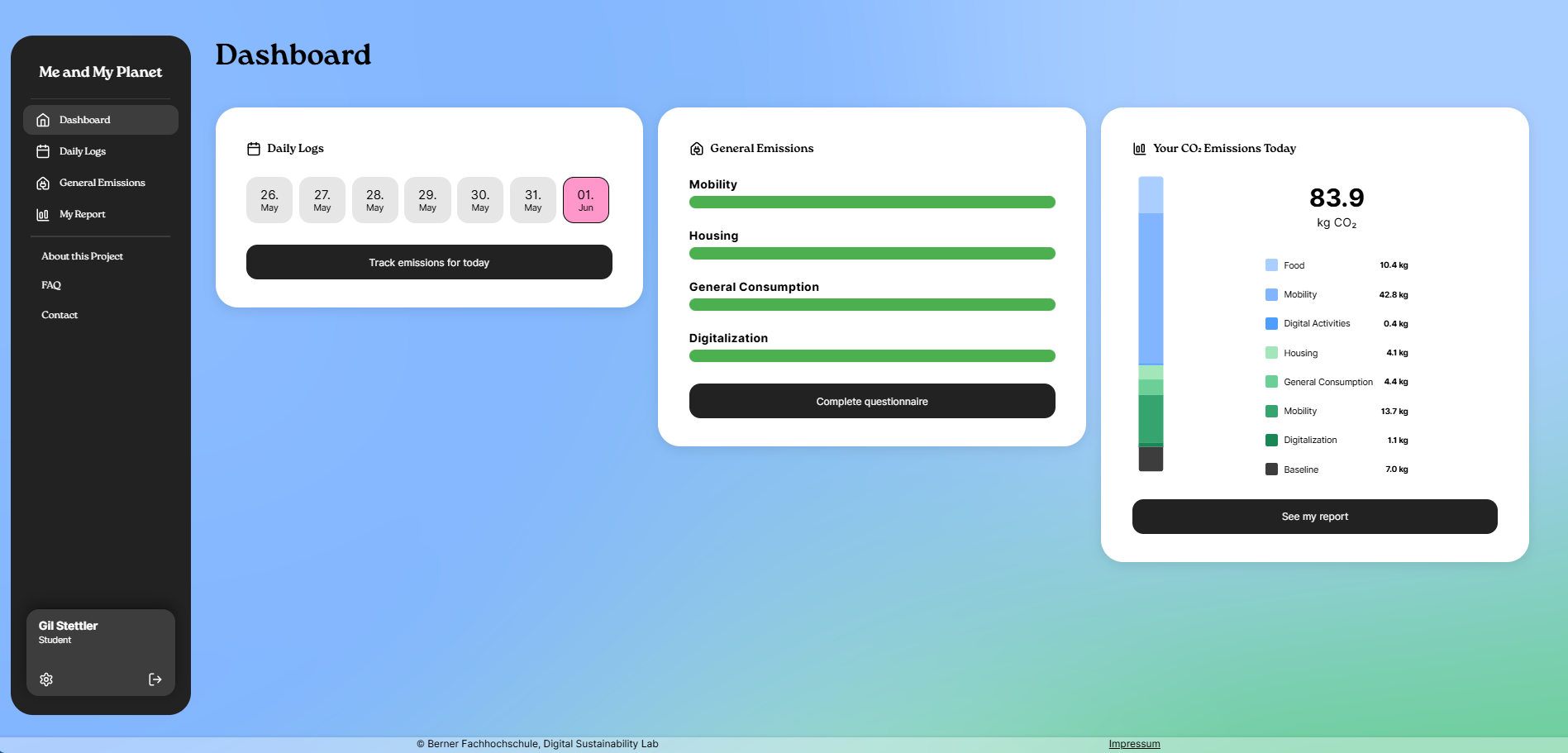This screenshot has width=1568, height=753.
Task: Click Track emissions for today button
Action: (x=429, y=262)
